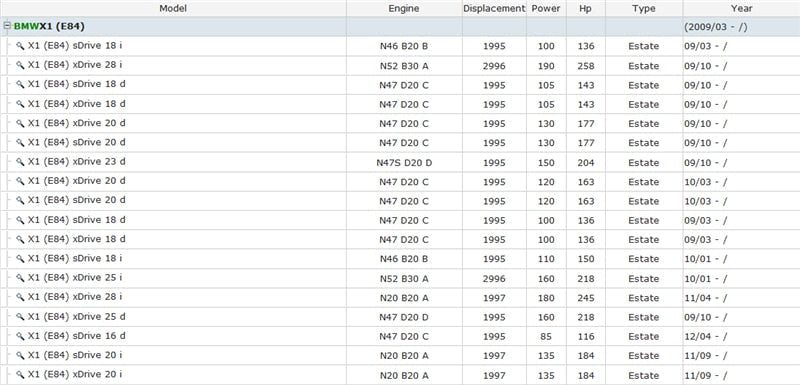Open magnifier icon for sDrive 18 d 143 hp row
800x385 pixels.
pos(20,85)
